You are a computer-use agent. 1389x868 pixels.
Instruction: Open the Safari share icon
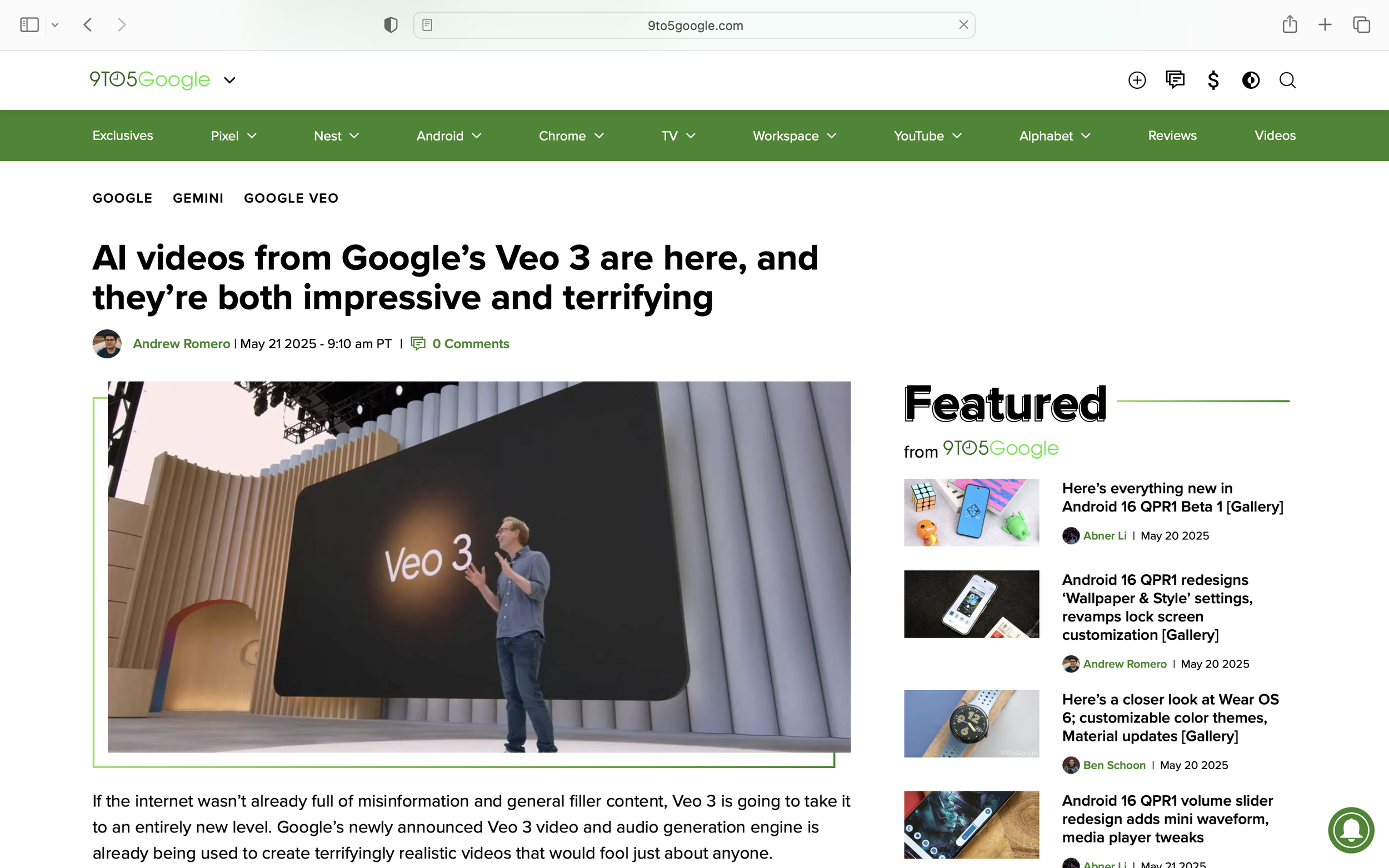point(1290,24)
